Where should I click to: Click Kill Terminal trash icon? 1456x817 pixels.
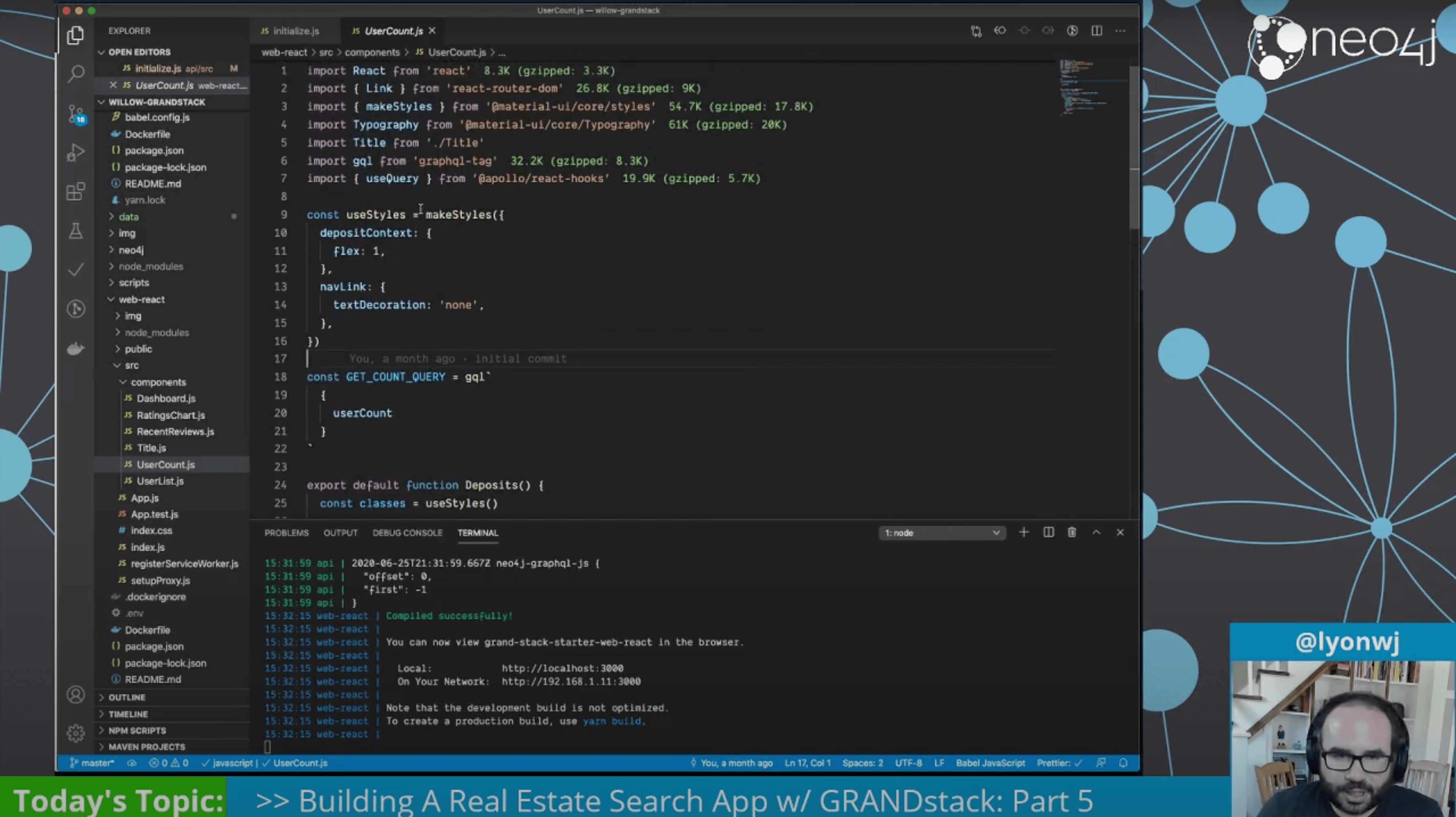pos(1072,532)
